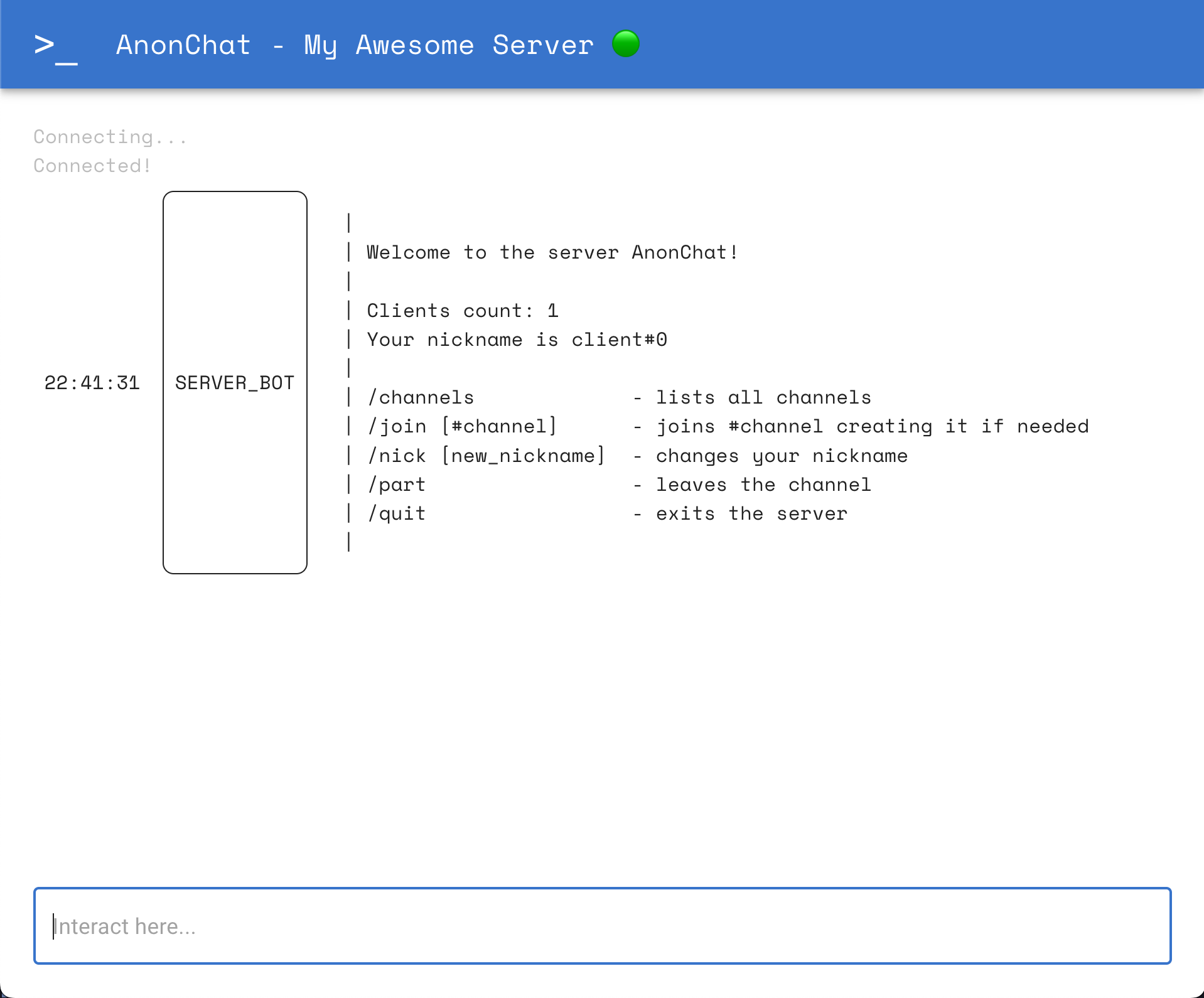This screenshot has height=998, width=1204.
Task: Click the "exits the server" description
Action: (752, 513)
